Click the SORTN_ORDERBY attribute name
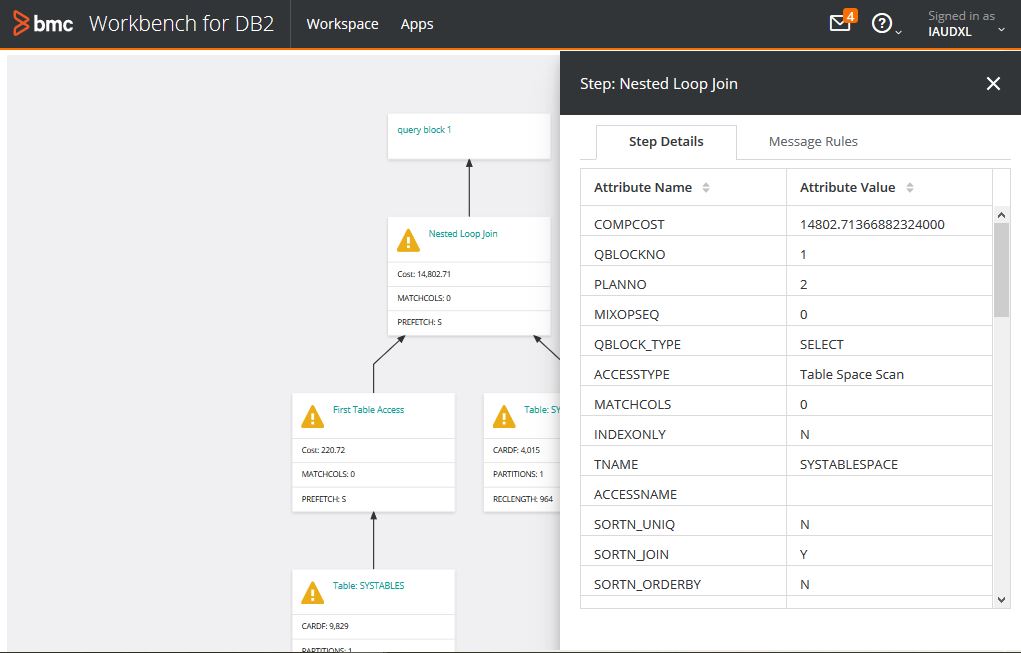This screenshot has width=1021, height=653. (647, 584)
